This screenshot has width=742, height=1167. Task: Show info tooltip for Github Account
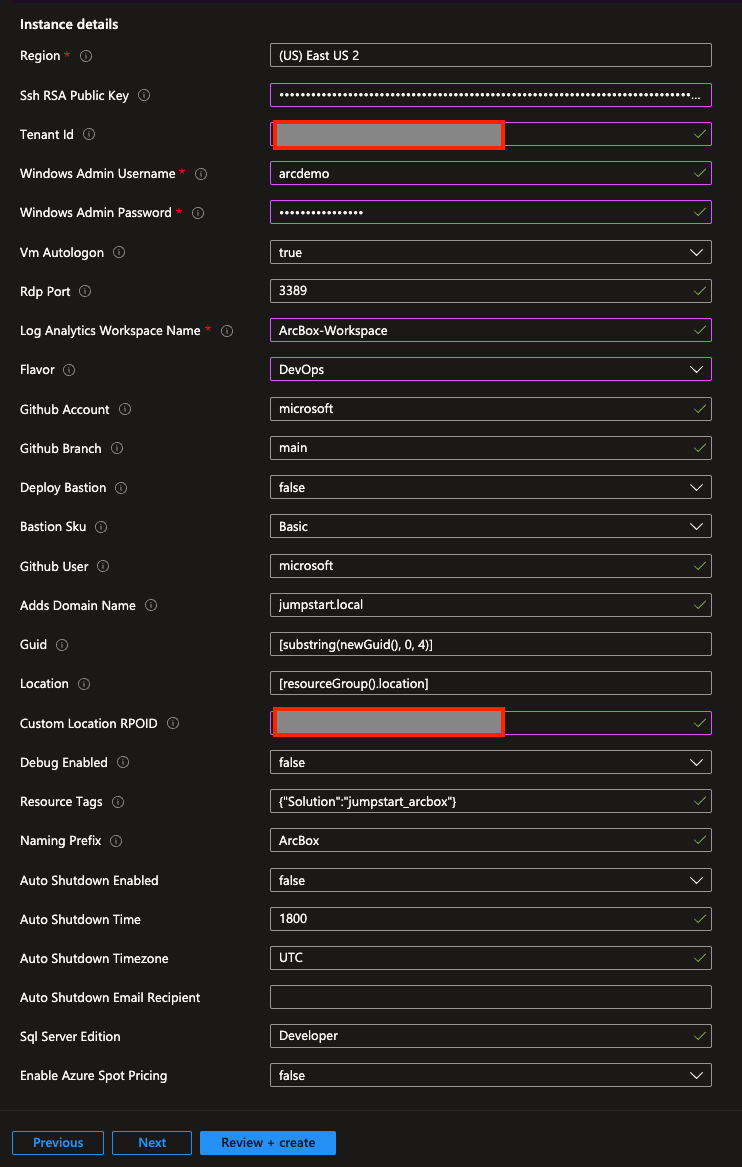pos(125,409)
